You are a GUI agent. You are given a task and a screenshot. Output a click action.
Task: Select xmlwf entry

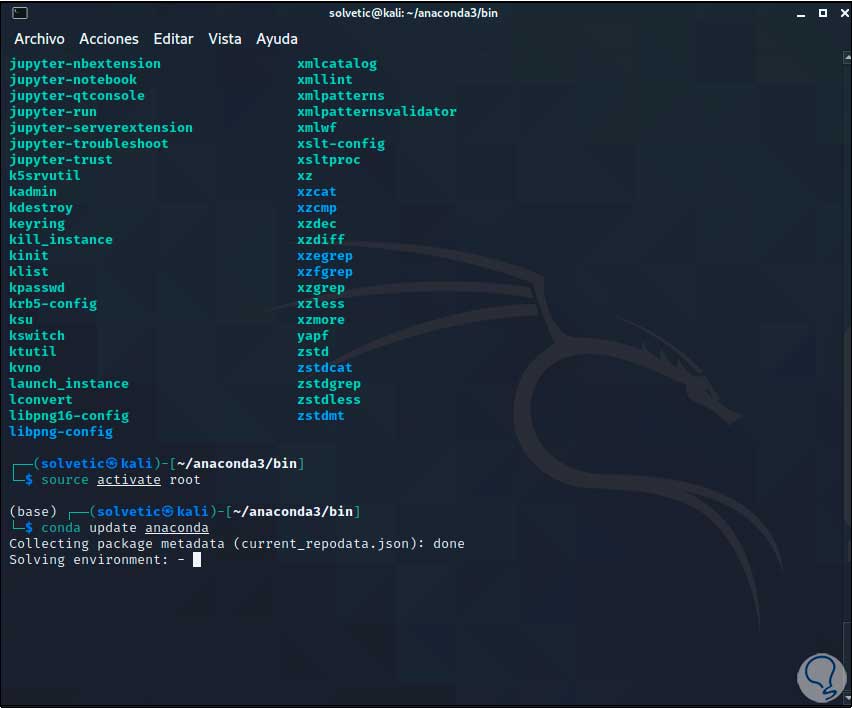tap(317, 128)
